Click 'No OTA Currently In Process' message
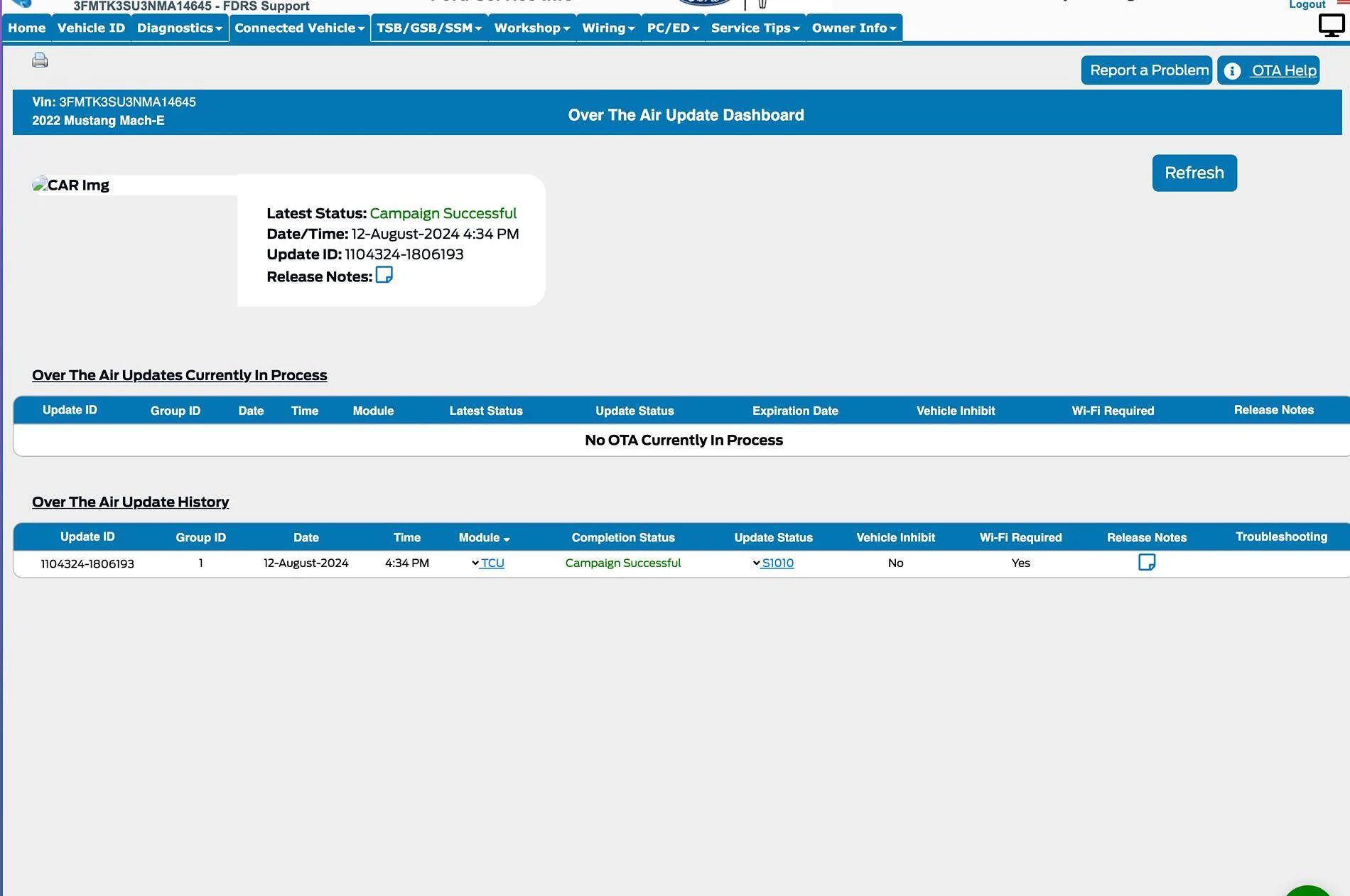Viewport: 1350px width, 896px height. [x=684, y=440]
